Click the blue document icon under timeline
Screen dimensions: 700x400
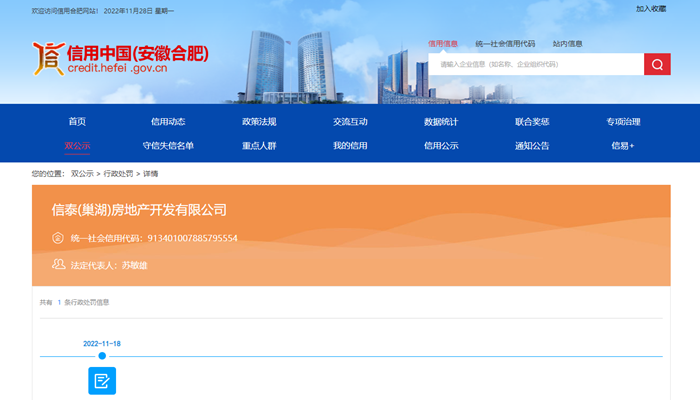click(102, 381)
